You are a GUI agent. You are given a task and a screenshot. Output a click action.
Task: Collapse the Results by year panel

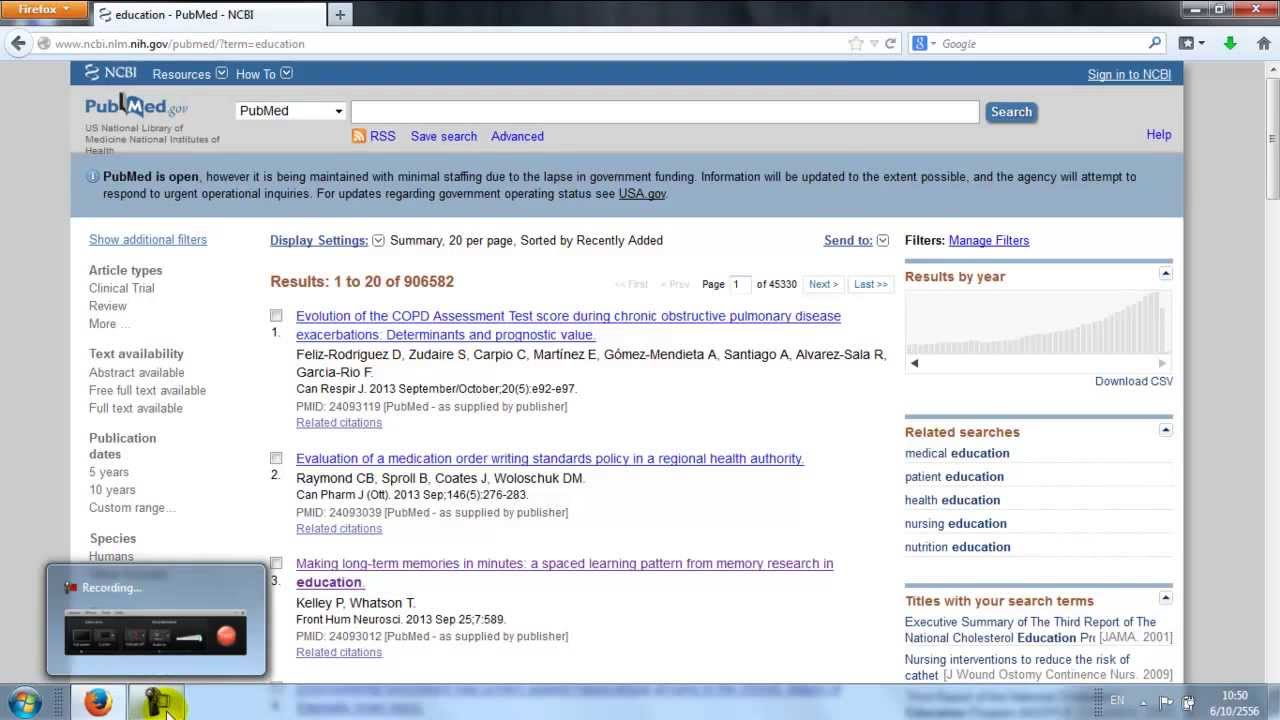coord(1165,274)
